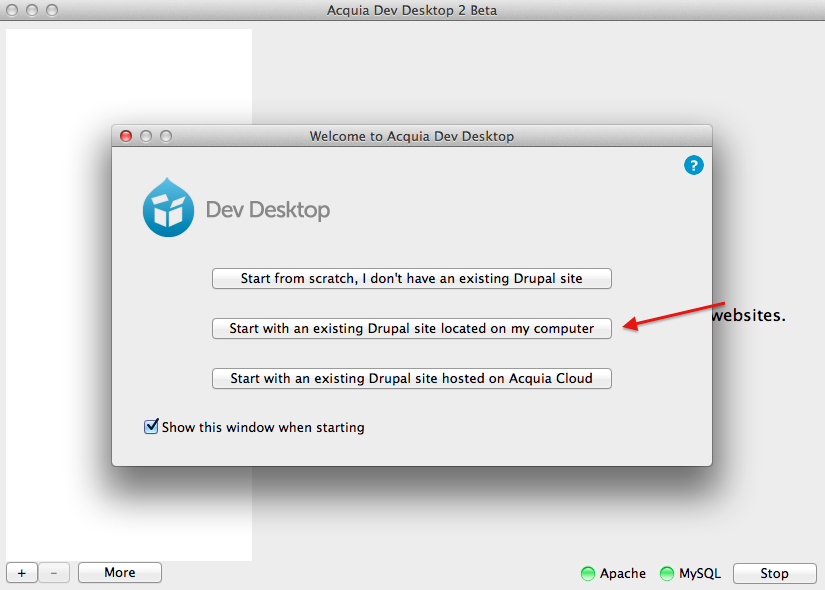Start with site hosted on Acquia Cloud

point(411,378)
